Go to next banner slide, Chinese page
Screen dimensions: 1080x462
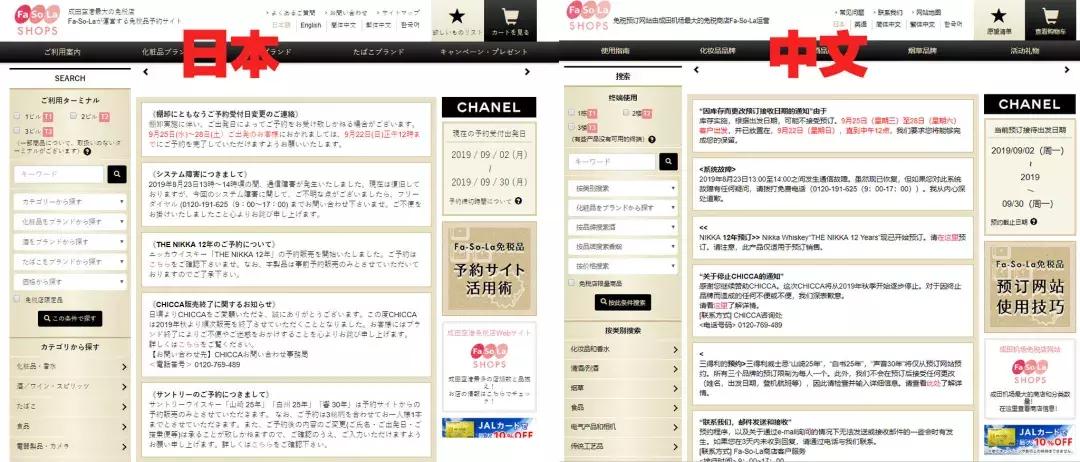point(1066,70)
